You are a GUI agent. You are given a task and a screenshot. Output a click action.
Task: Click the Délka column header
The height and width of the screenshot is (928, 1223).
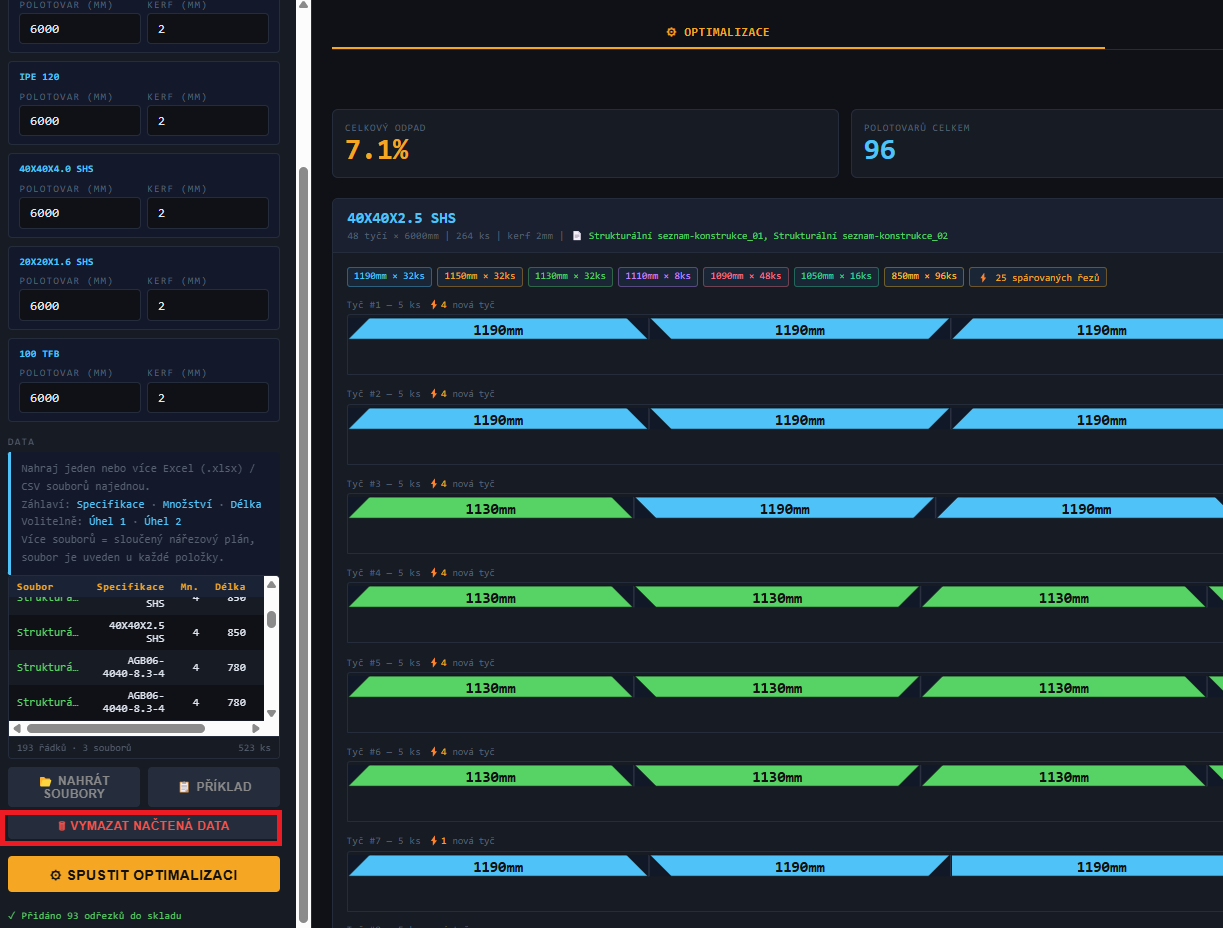[x=230, y=587]
